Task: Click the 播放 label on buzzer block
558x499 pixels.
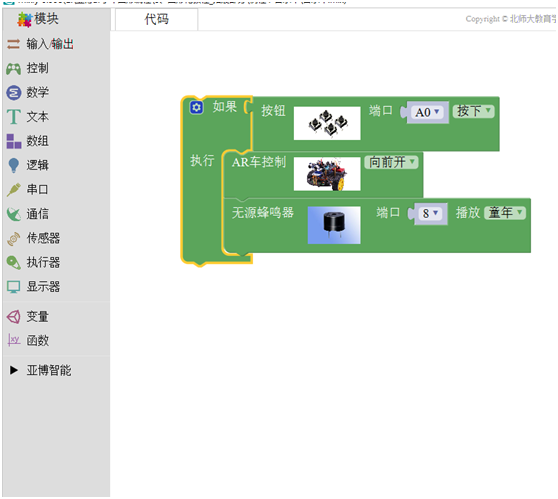Action: coord(468,212)
